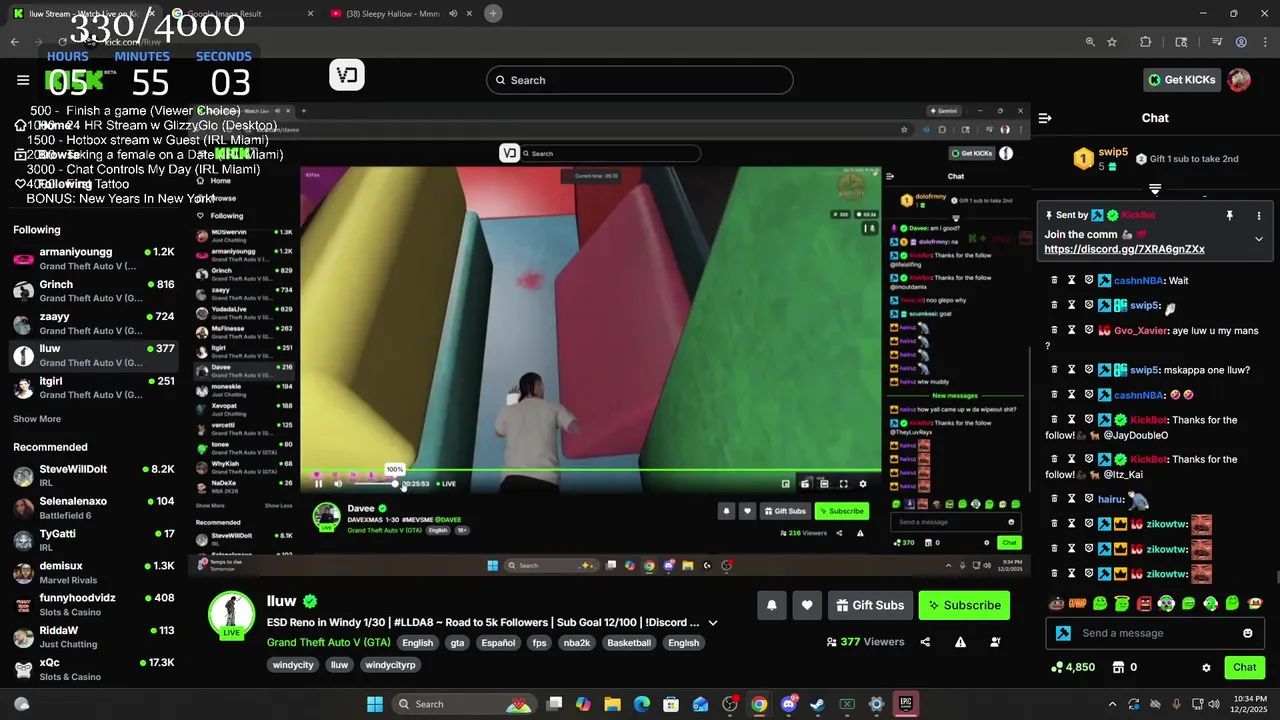Switch to the Sleepy Hallow YouTube tab
Screen dimensions: 1280x720
point(400,14)
